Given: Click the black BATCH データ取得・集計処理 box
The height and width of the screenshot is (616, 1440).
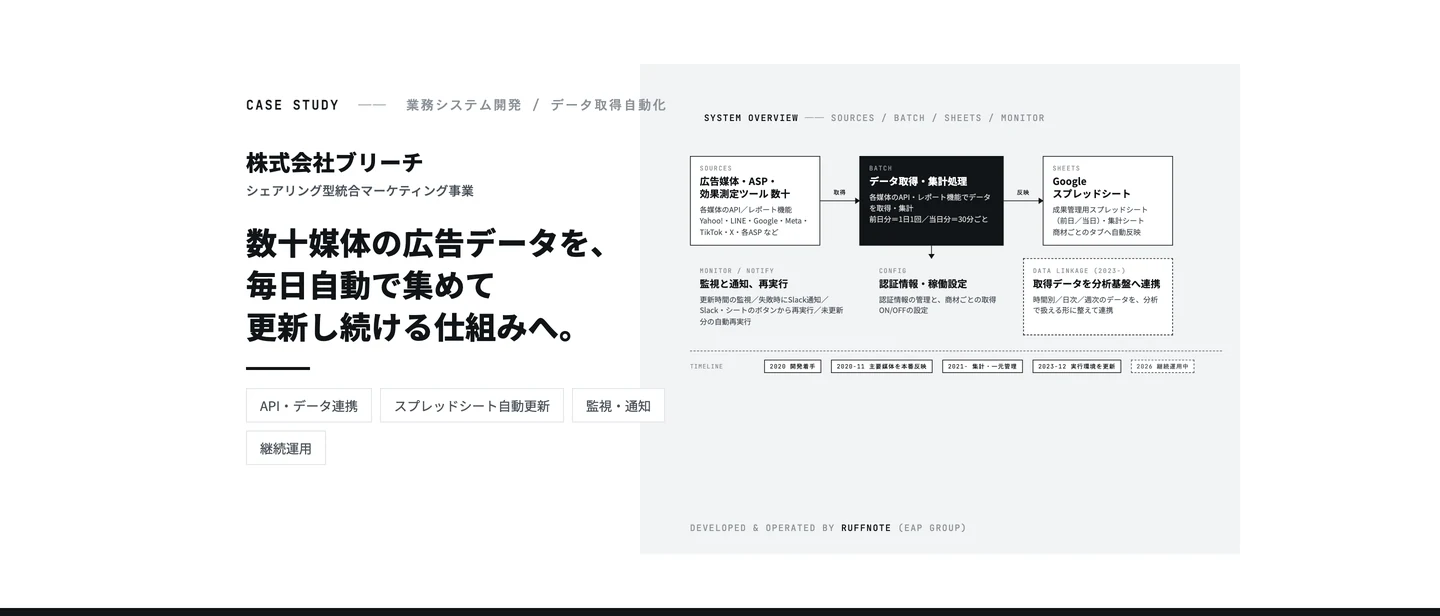Looking at the screenshot, I should [931, 201].
